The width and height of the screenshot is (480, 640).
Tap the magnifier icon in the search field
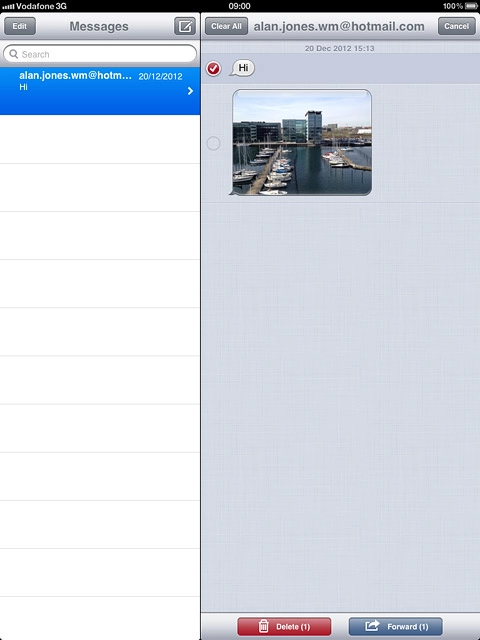(13, 54)
